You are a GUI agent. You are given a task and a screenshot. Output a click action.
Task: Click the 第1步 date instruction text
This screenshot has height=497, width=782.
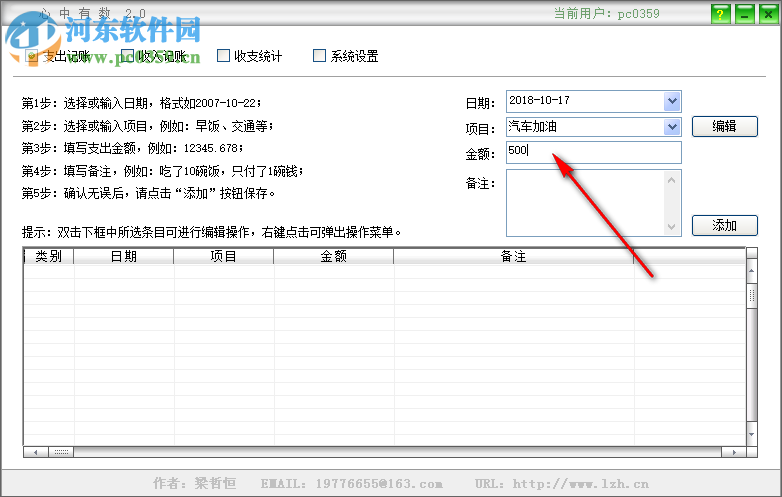click(x=141, y=103)
